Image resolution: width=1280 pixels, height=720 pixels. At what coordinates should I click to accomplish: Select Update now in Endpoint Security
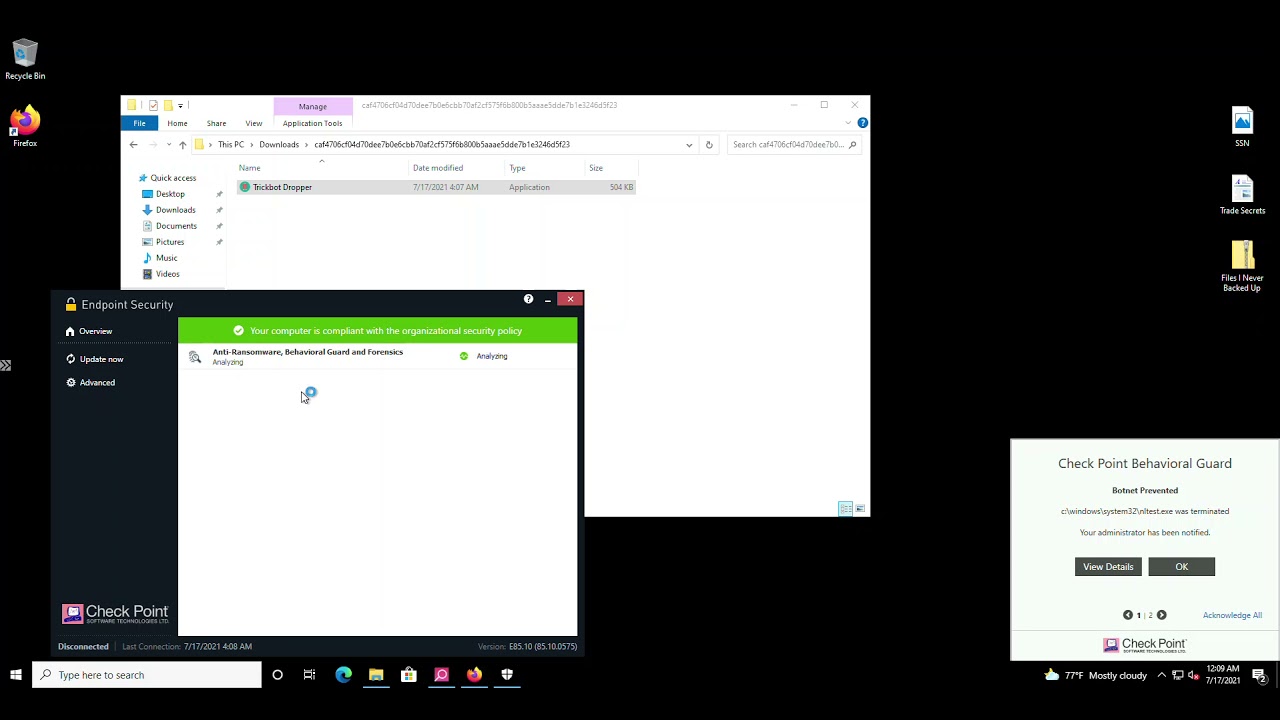[95, 359]
